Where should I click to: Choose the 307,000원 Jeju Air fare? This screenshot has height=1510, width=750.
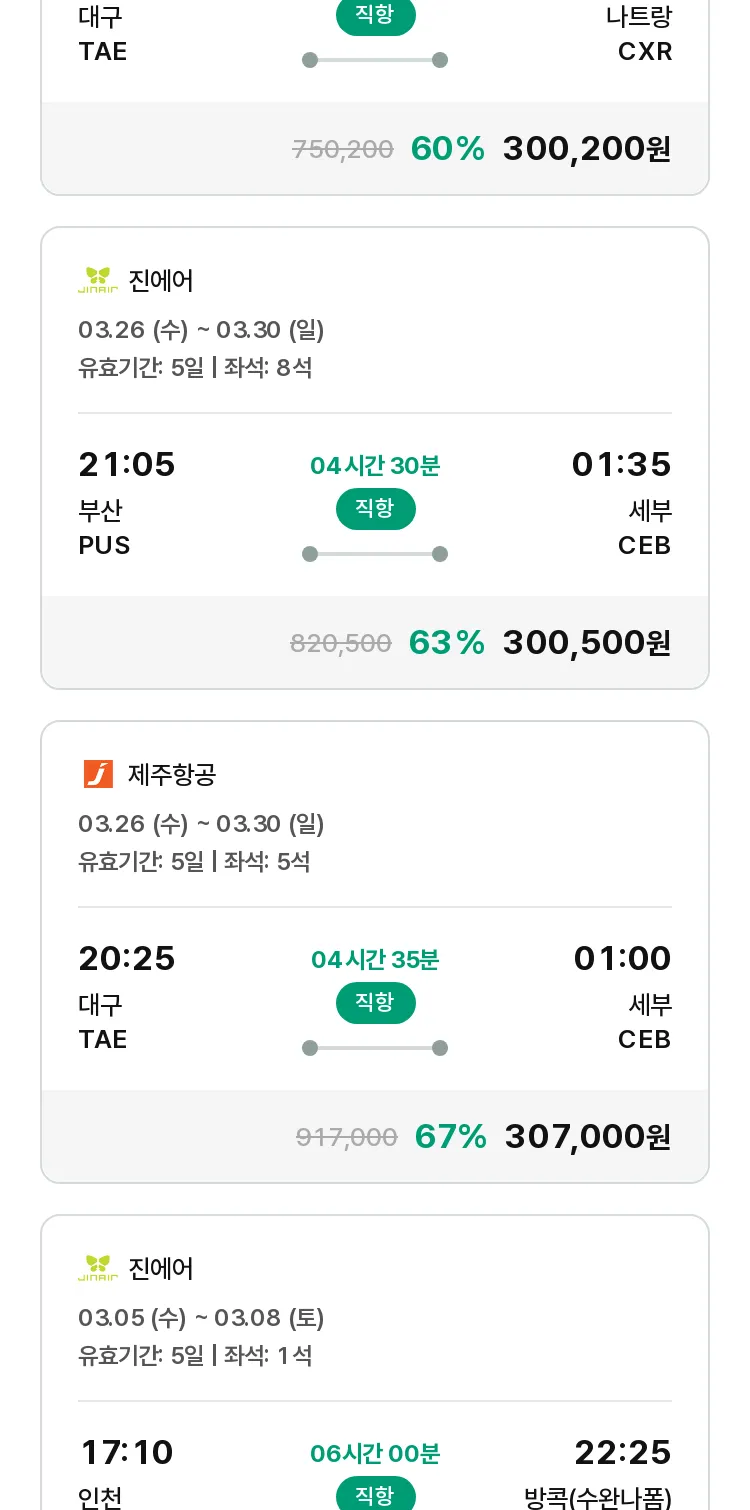(587, 1136)
